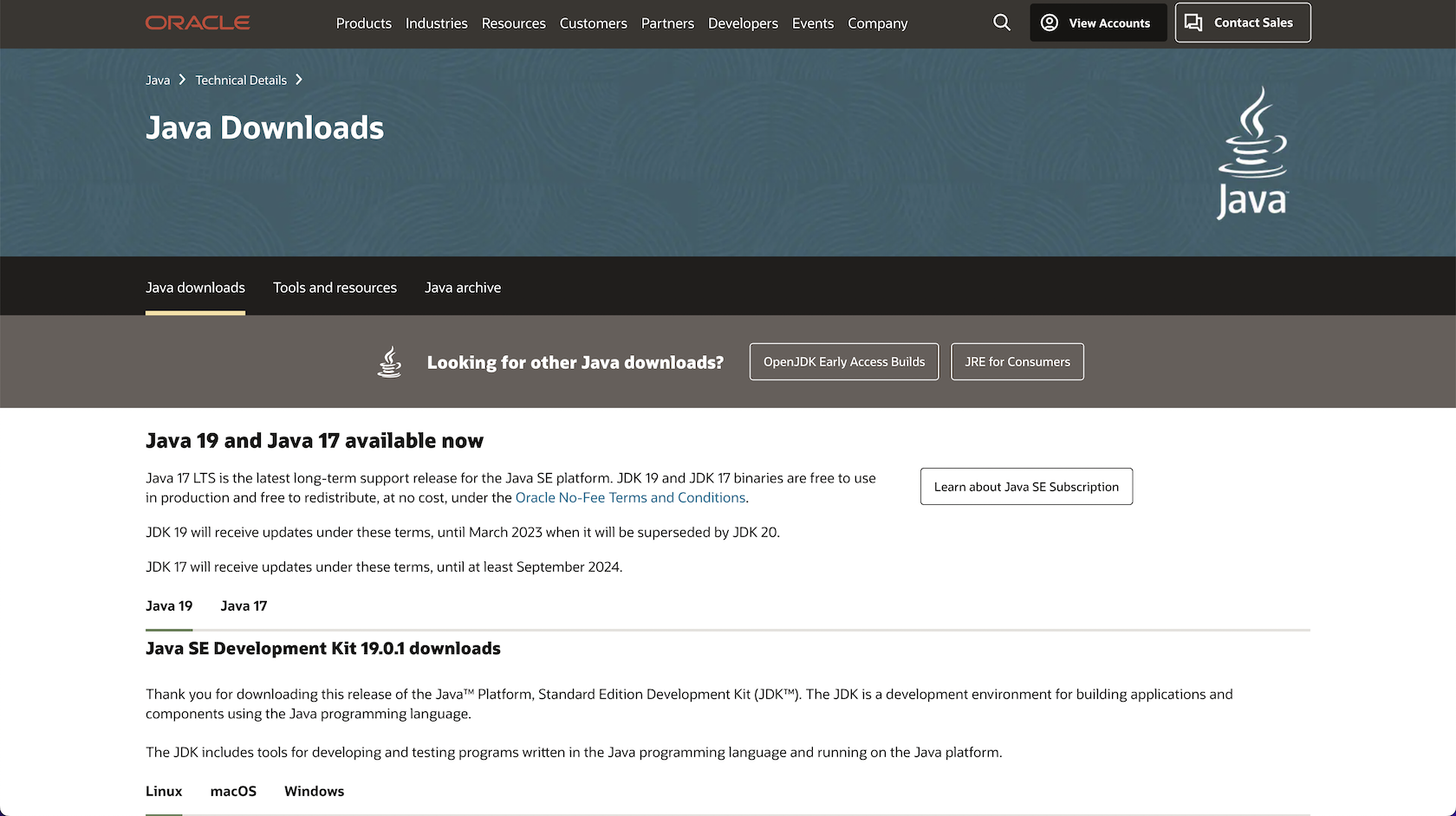
Task: Click the Contact Sales button
Action: pyautogui.click(x=1242, y=23)
